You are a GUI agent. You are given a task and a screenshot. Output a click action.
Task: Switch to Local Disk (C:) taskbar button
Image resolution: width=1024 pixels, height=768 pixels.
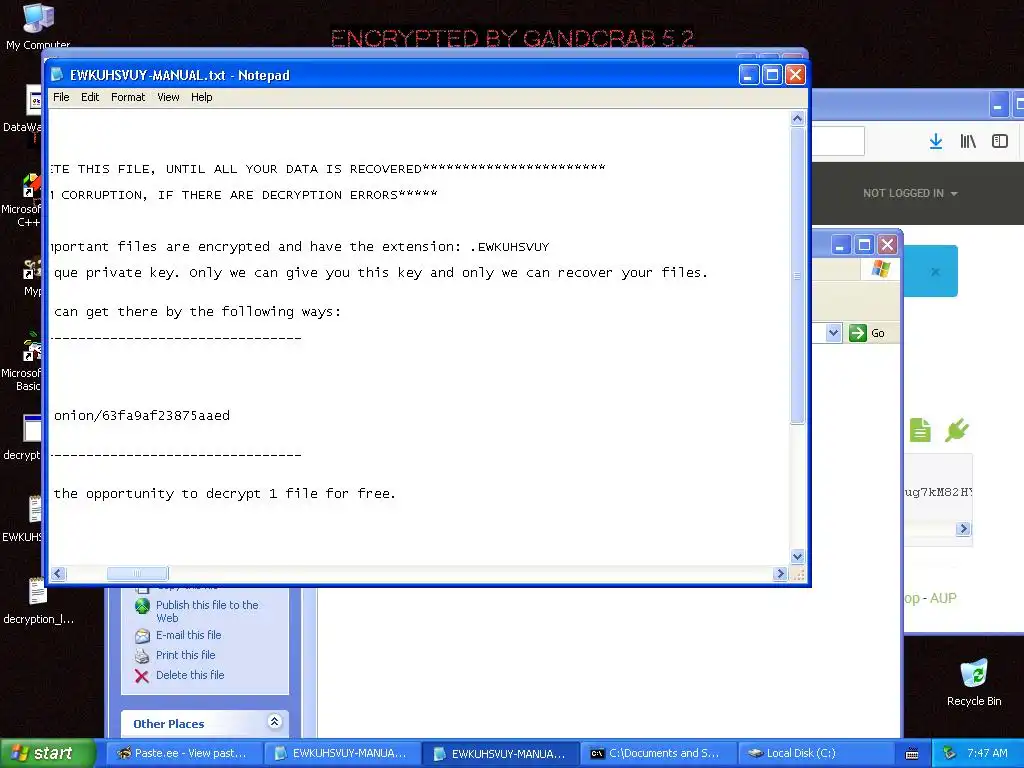click(816, 753)
